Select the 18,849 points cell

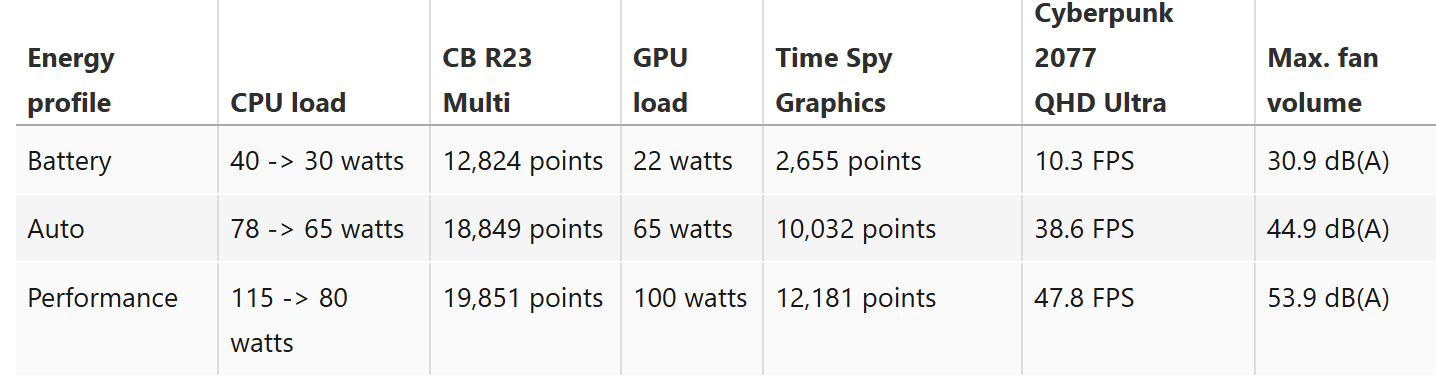(x=523, y=229)
